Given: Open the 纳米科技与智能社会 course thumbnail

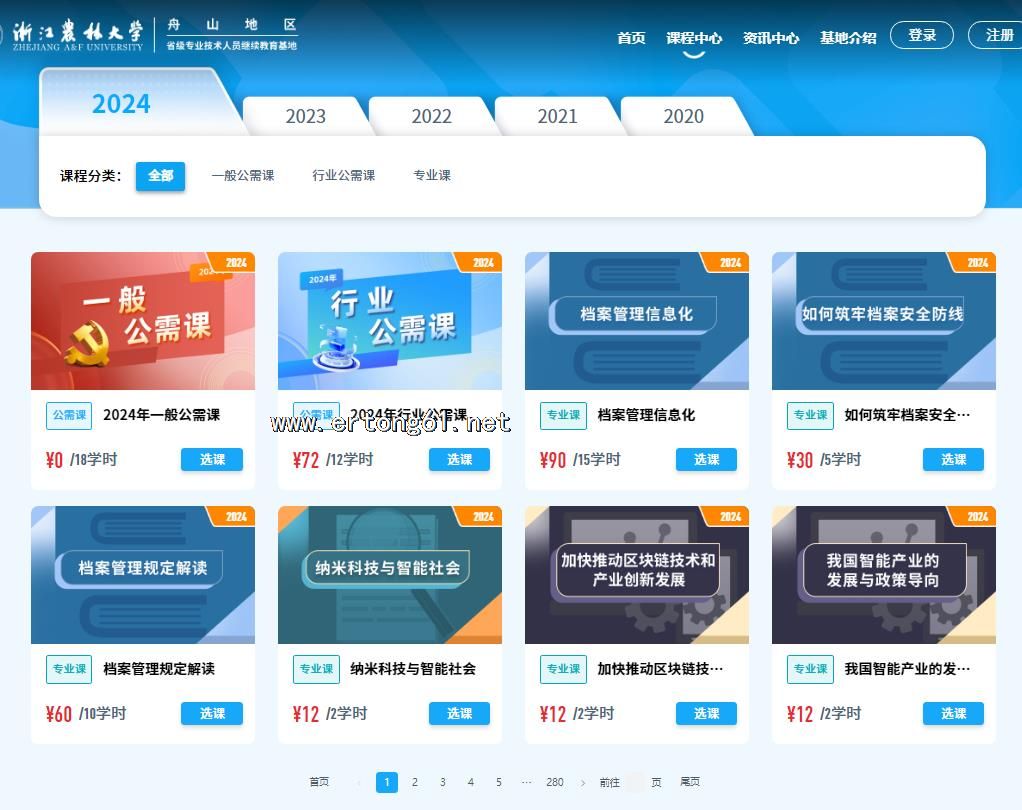Looking at the screenshot, I should [x=390, y=575].
